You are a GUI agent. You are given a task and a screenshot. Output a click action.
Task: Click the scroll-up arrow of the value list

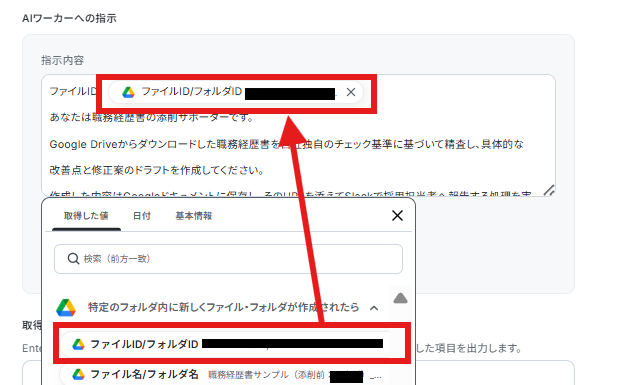(x=400, y=298)
